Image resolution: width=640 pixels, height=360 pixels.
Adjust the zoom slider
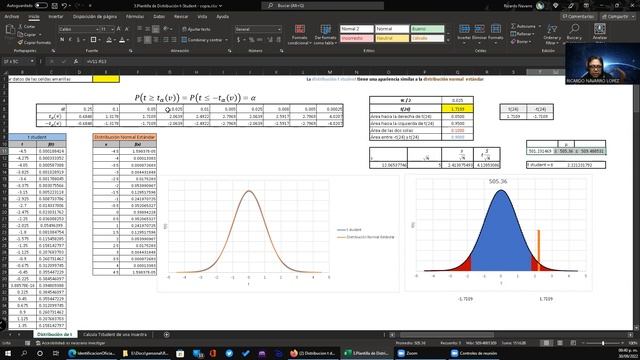click(603, 343)
